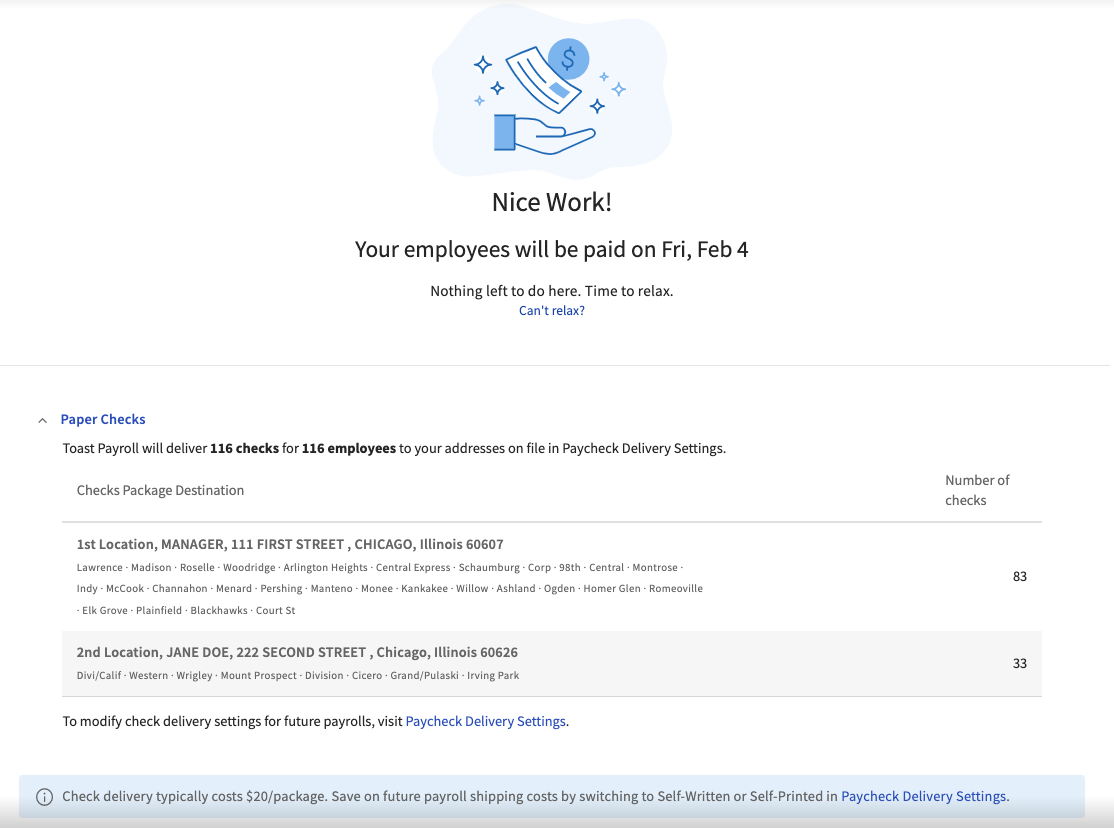Viewport: 1114px width, 828px height.
Task: Click the Nice Work! heading
Action: pos(551,201)
